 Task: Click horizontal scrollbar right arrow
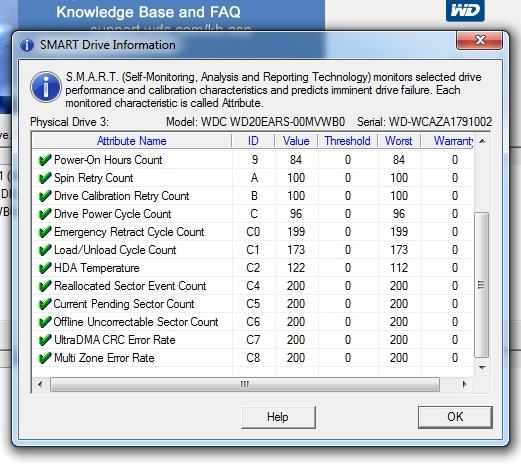pyautogui.click(x=464, y=384)
